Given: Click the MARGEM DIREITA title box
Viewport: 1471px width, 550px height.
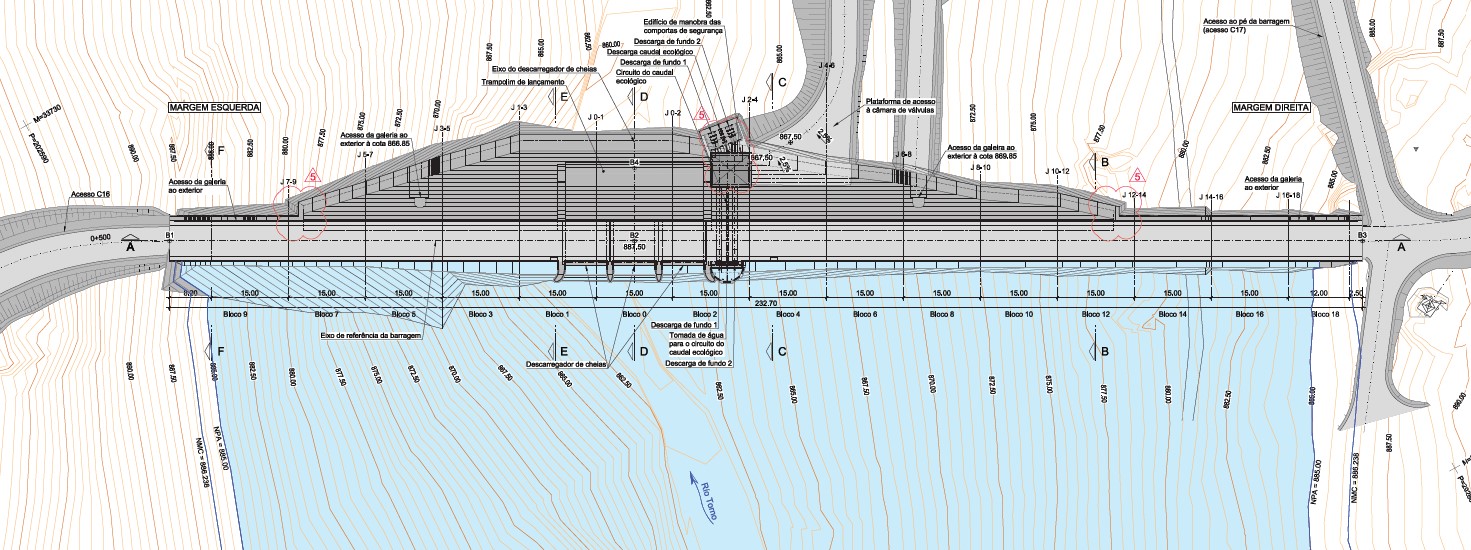Looking at the screenshot, I should coord(1271,107).
